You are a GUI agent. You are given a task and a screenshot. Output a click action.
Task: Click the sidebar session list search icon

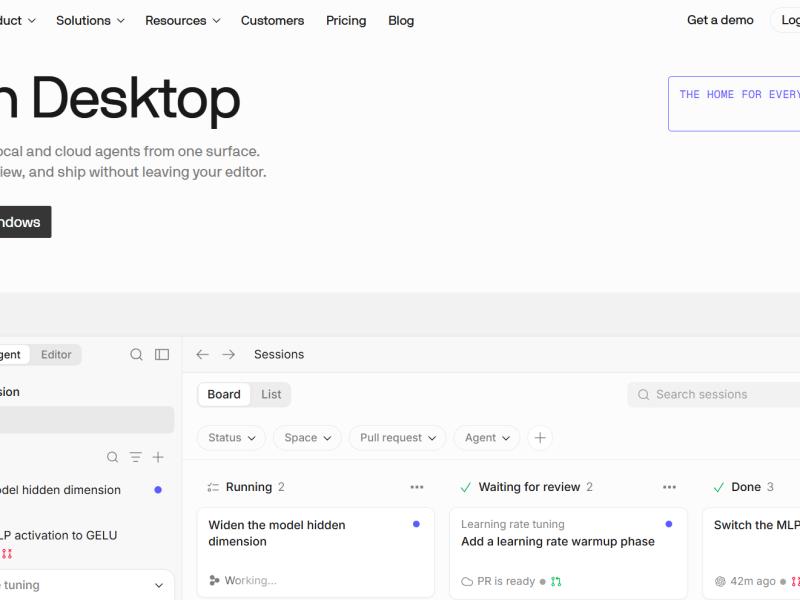point(112,457)
